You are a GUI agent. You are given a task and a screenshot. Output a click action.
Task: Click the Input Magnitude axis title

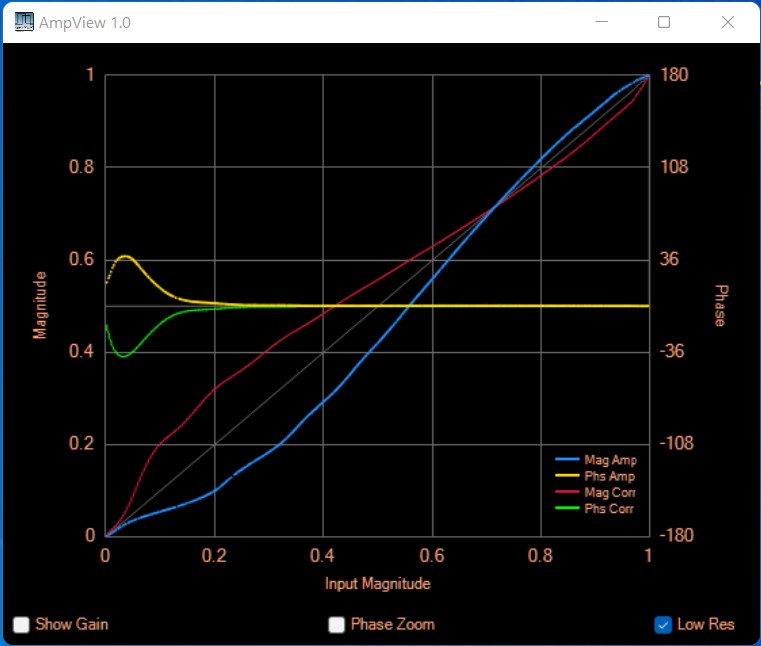coord(377,583)
